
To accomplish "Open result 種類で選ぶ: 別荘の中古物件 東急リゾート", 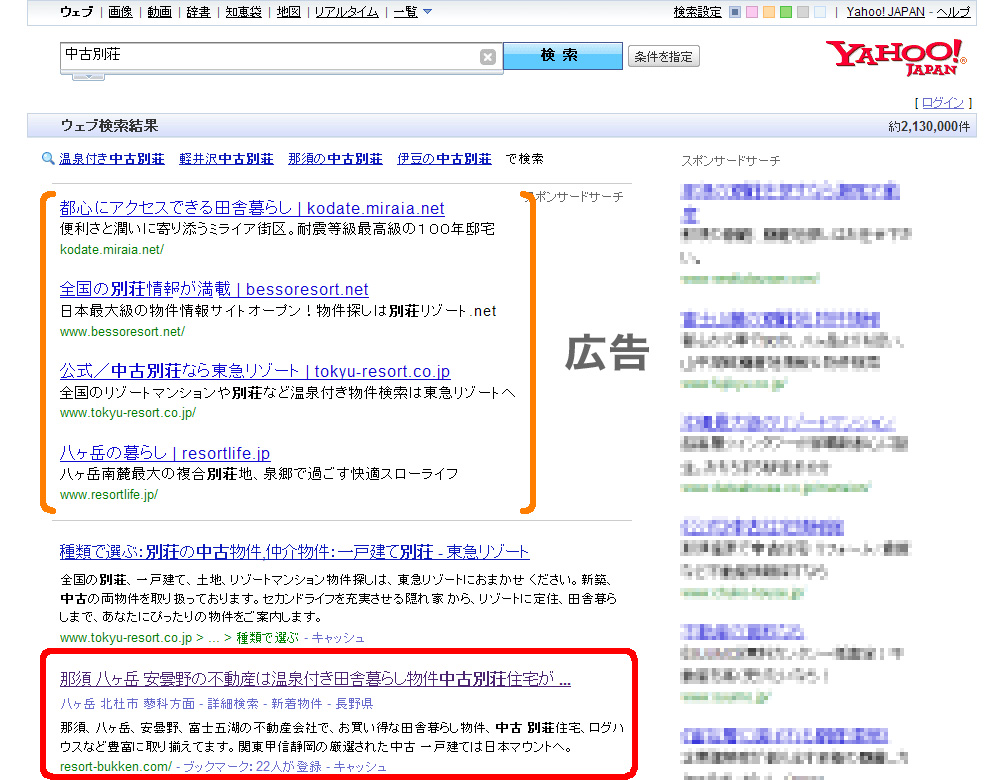I will tap(294, 551).
